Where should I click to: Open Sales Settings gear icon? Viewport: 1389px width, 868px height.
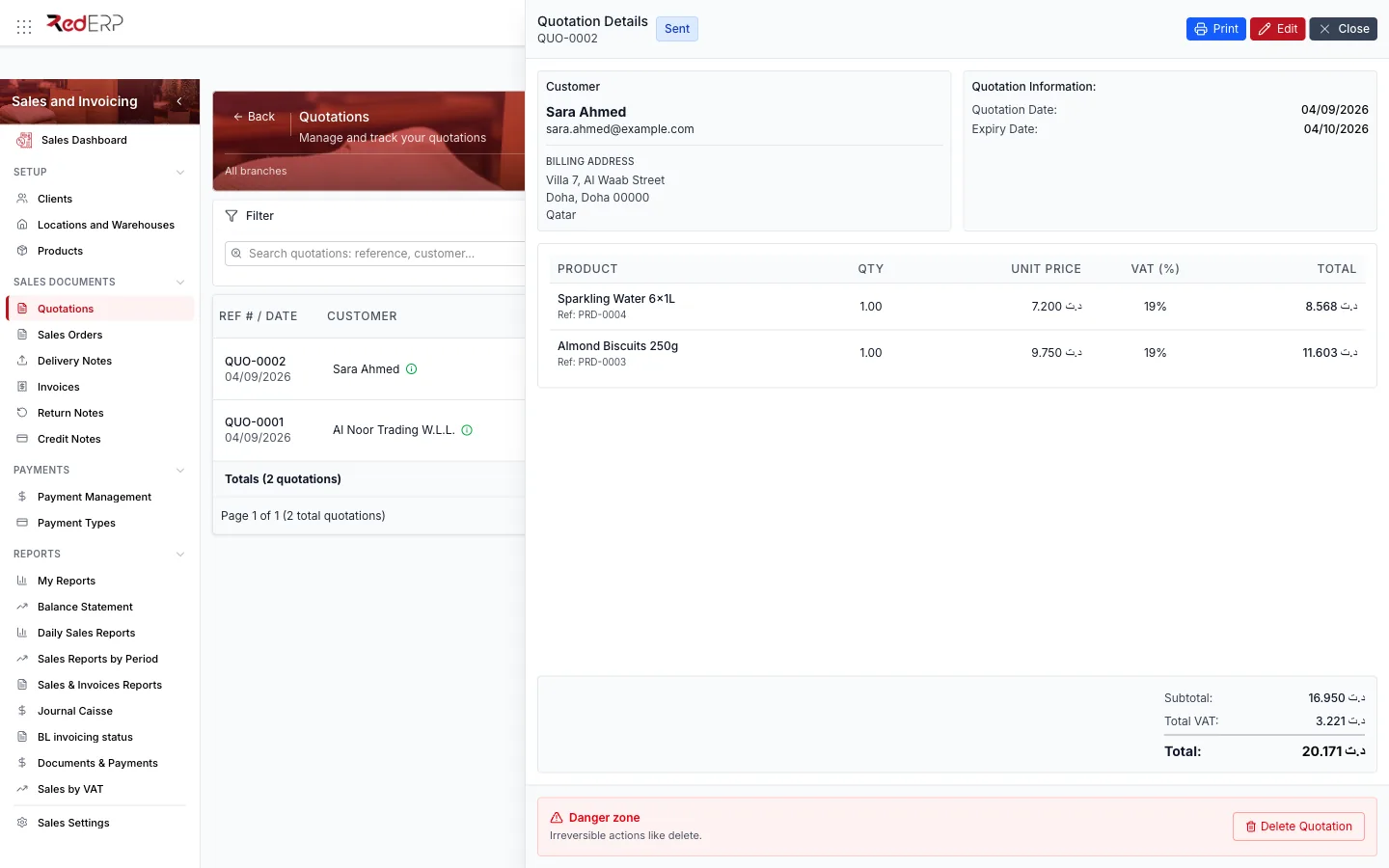click(x=22, y=823)
